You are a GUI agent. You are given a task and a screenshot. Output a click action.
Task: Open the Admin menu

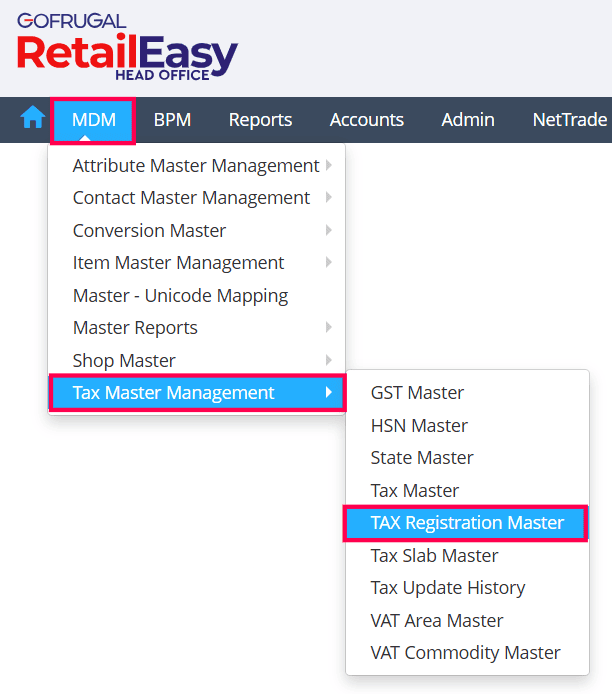click(x=468, y=120)
